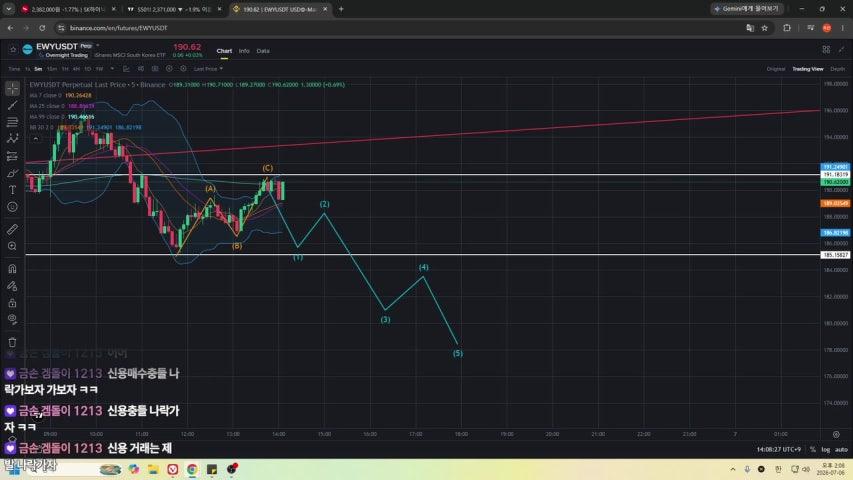The image size is (853, 480).
Task: Pick the text annotation tool
Action: (12, 190)
